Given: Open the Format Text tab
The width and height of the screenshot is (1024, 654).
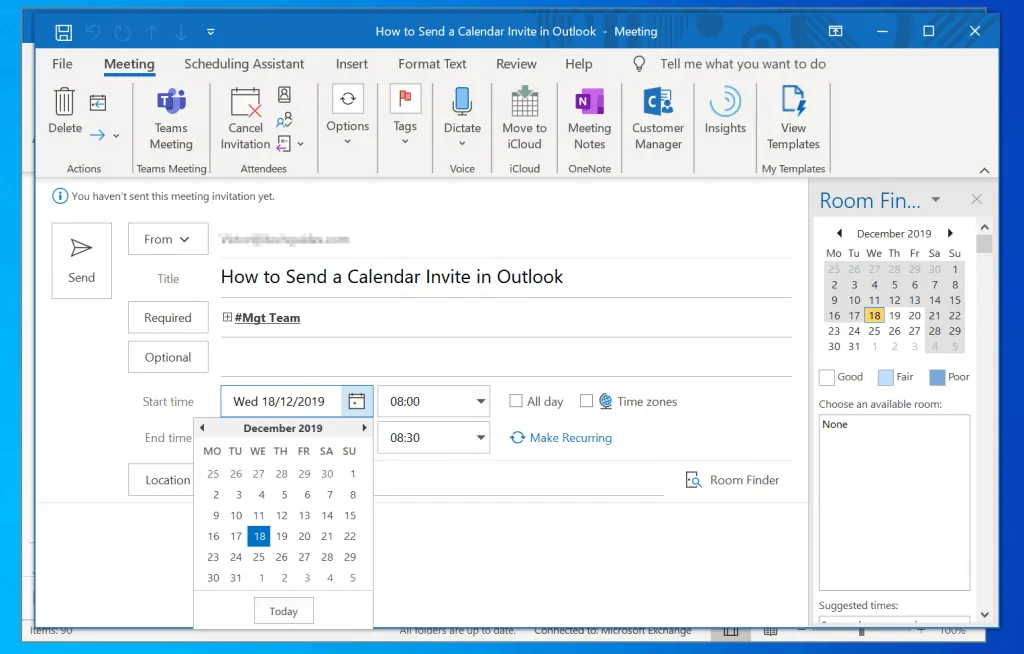Looking at the screenshot, I should [x=432, y=64].
